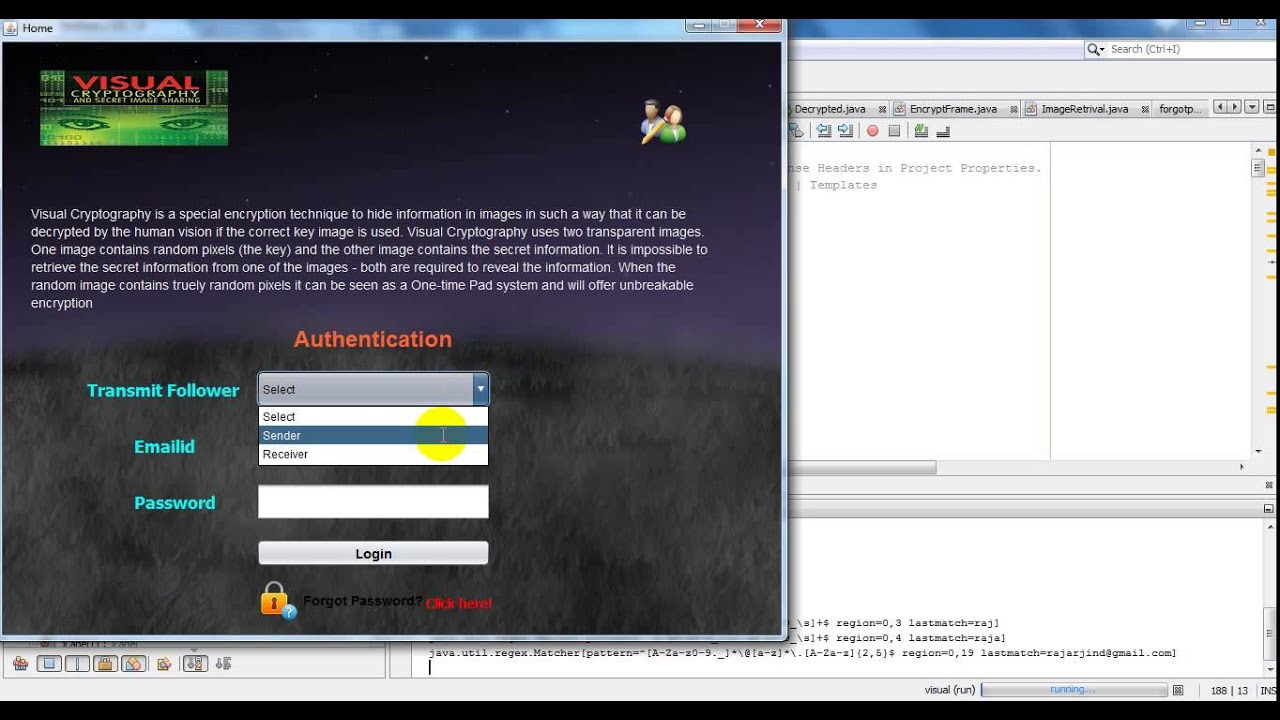
Task: Click the red macro record button
Action: (x=872, y=131)
